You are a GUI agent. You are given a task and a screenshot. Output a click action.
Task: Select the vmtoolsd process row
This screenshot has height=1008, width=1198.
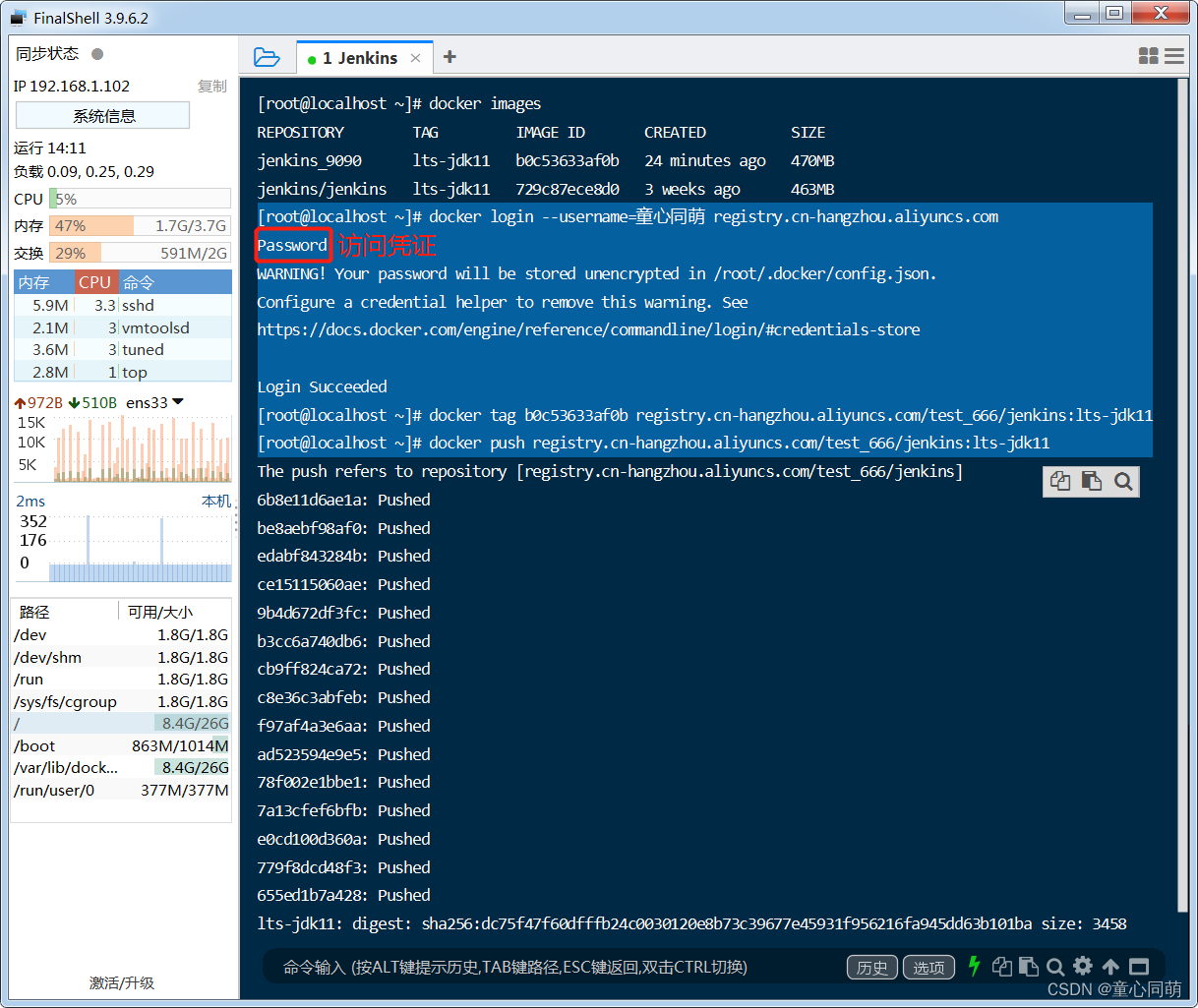pos(123,327)
